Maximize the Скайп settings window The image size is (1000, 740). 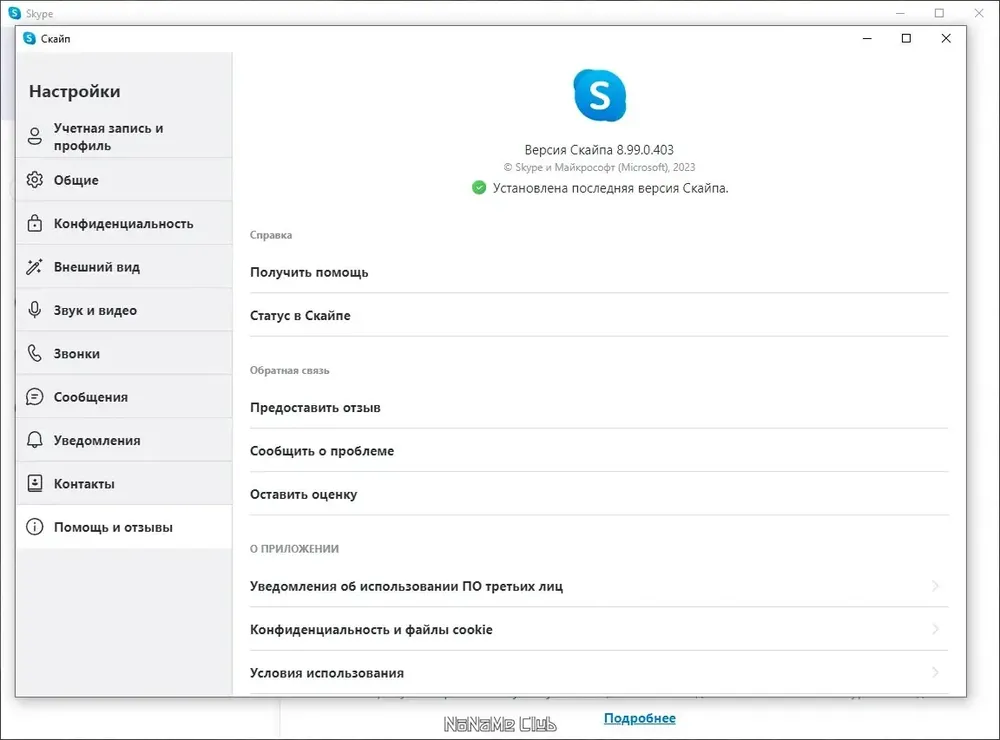click(x=906, y=38)
